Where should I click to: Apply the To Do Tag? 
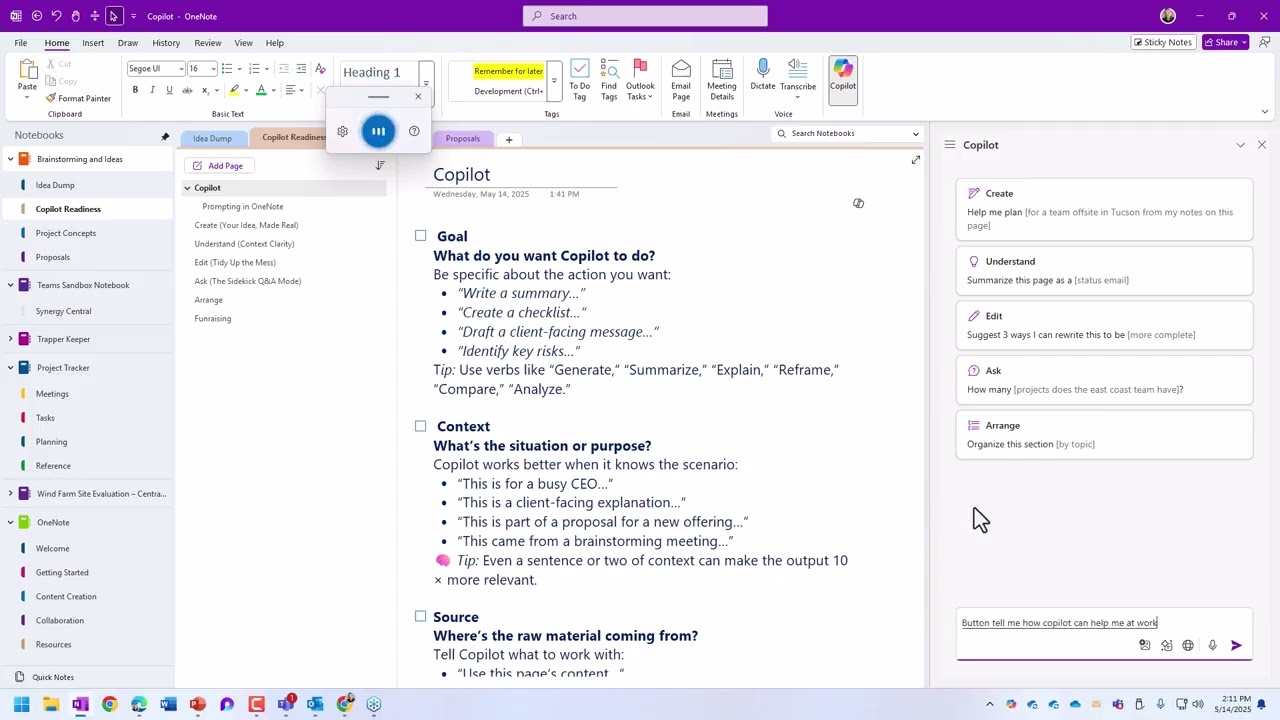[580, 78]
